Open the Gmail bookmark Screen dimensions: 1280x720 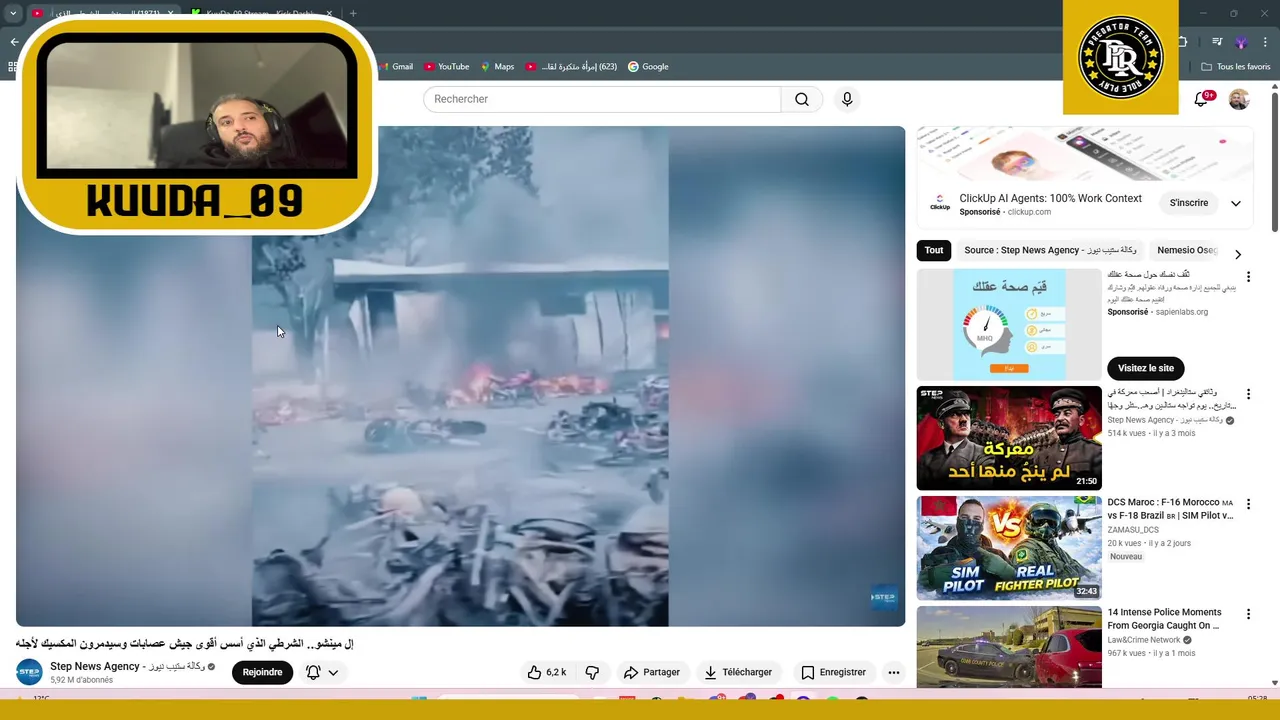point(395,67)
